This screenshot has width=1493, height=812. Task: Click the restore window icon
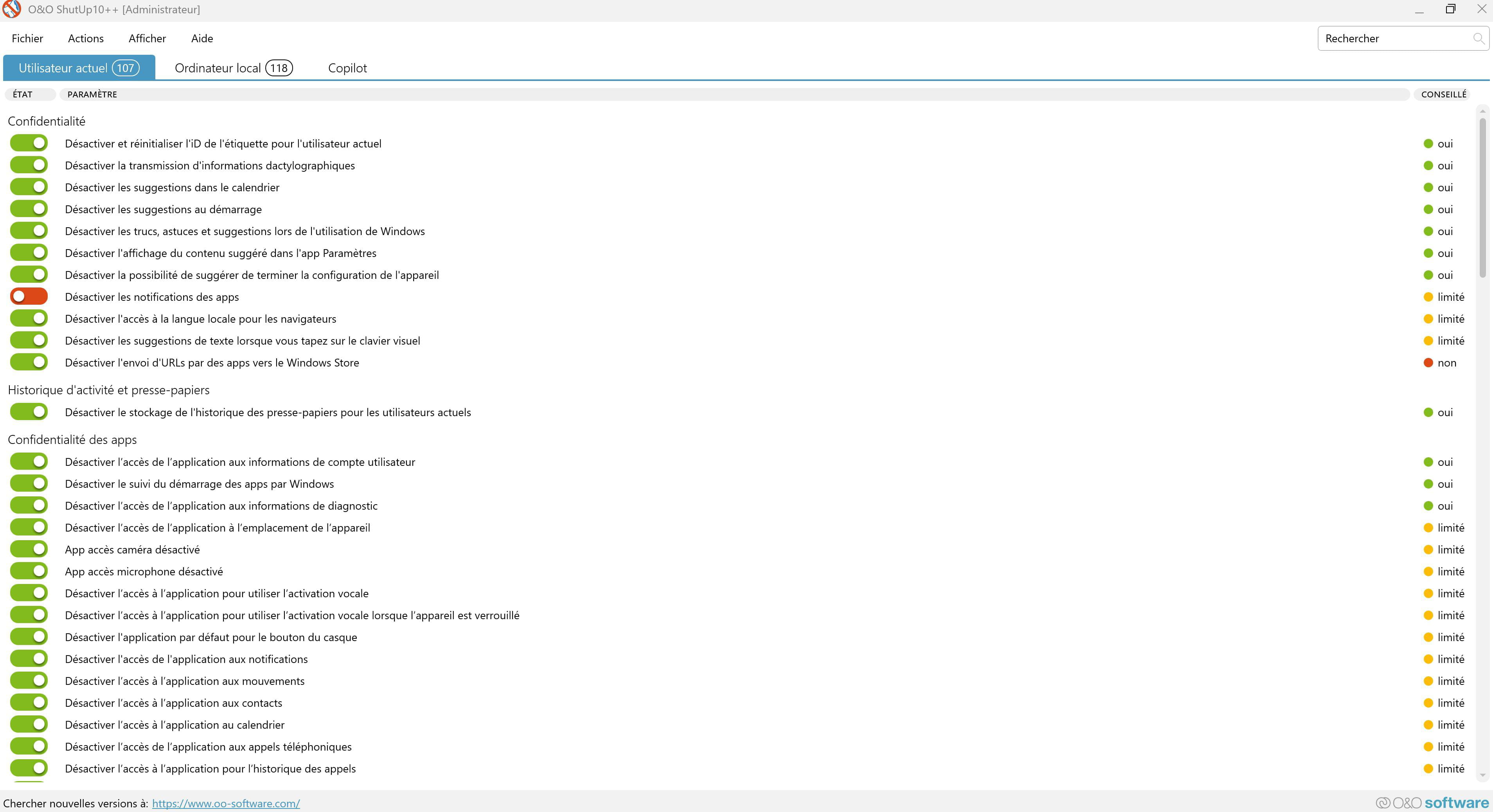pos(1450,9)
